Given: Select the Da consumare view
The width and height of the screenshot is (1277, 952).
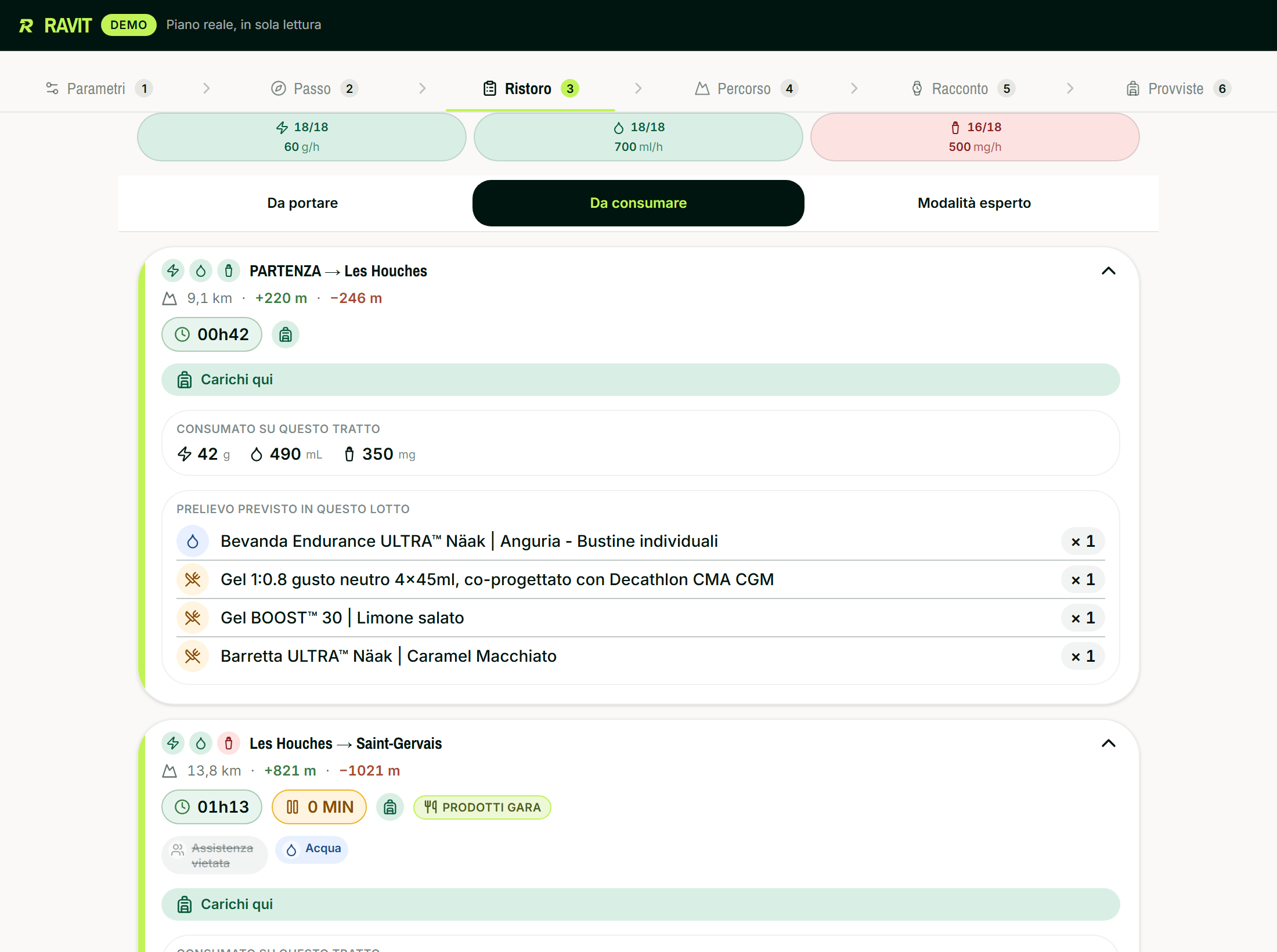Looking at the screenshot, I should 638,203.
